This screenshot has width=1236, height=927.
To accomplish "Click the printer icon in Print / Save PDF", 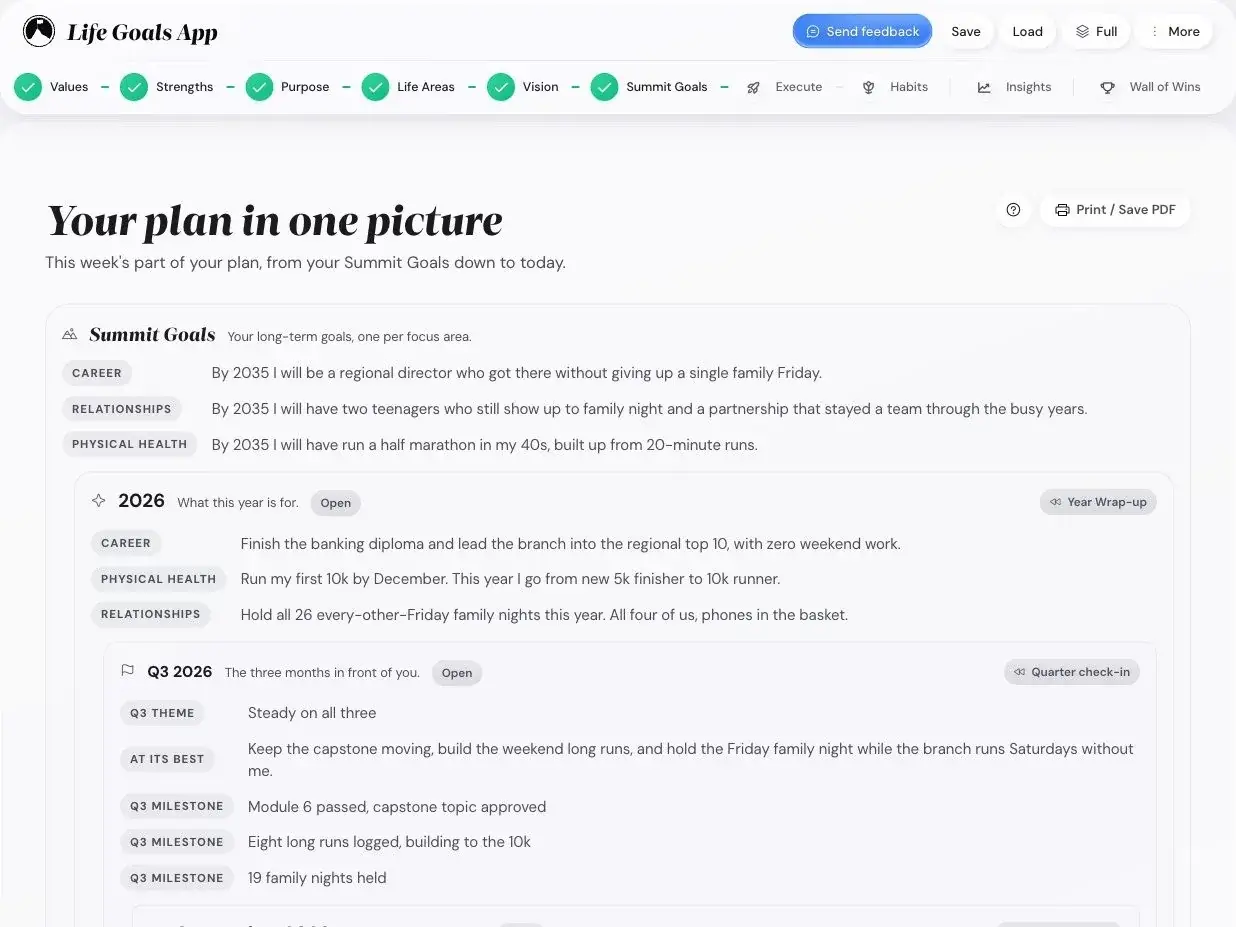I will (x=1062, y=210).
